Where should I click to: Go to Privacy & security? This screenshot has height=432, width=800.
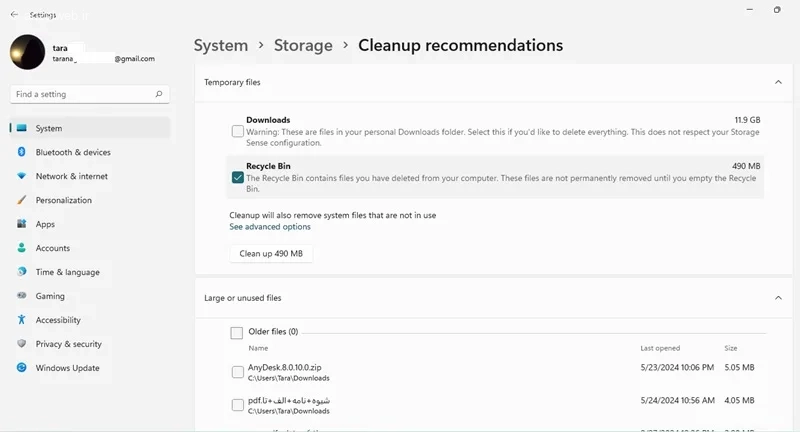[x=90, y=344]
